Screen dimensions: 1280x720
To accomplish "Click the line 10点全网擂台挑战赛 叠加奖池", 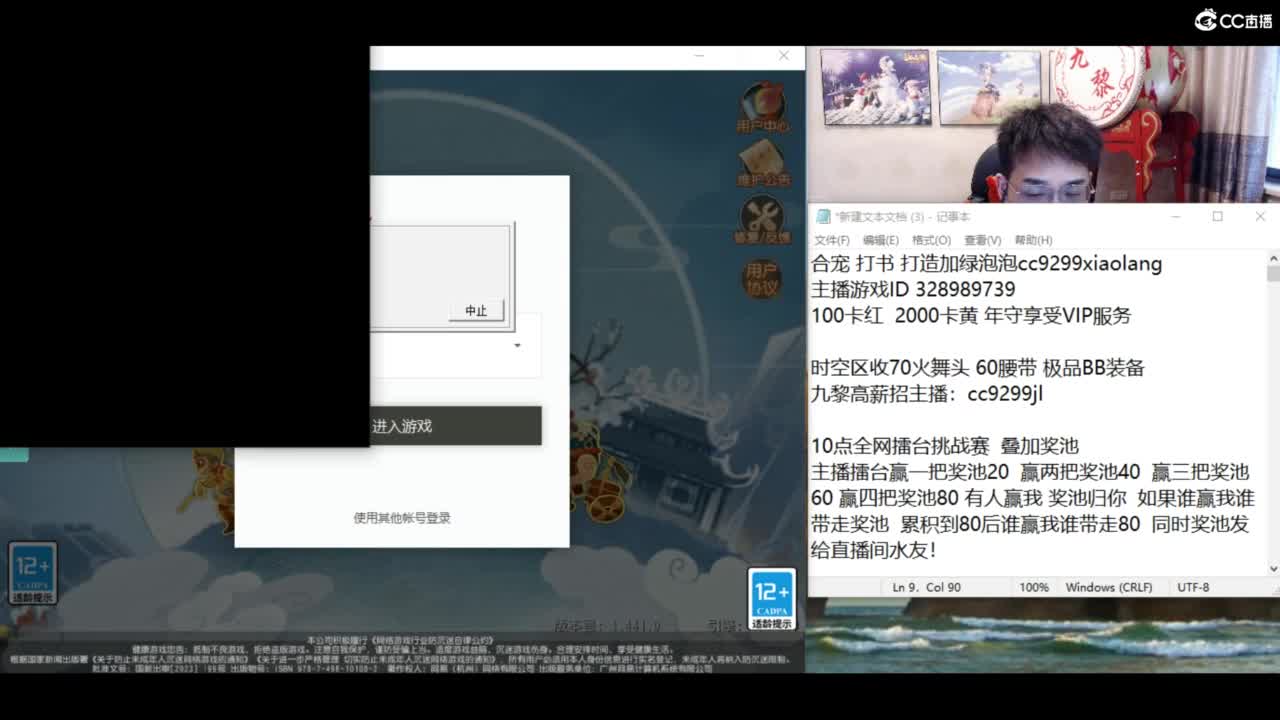I will 945,445.
